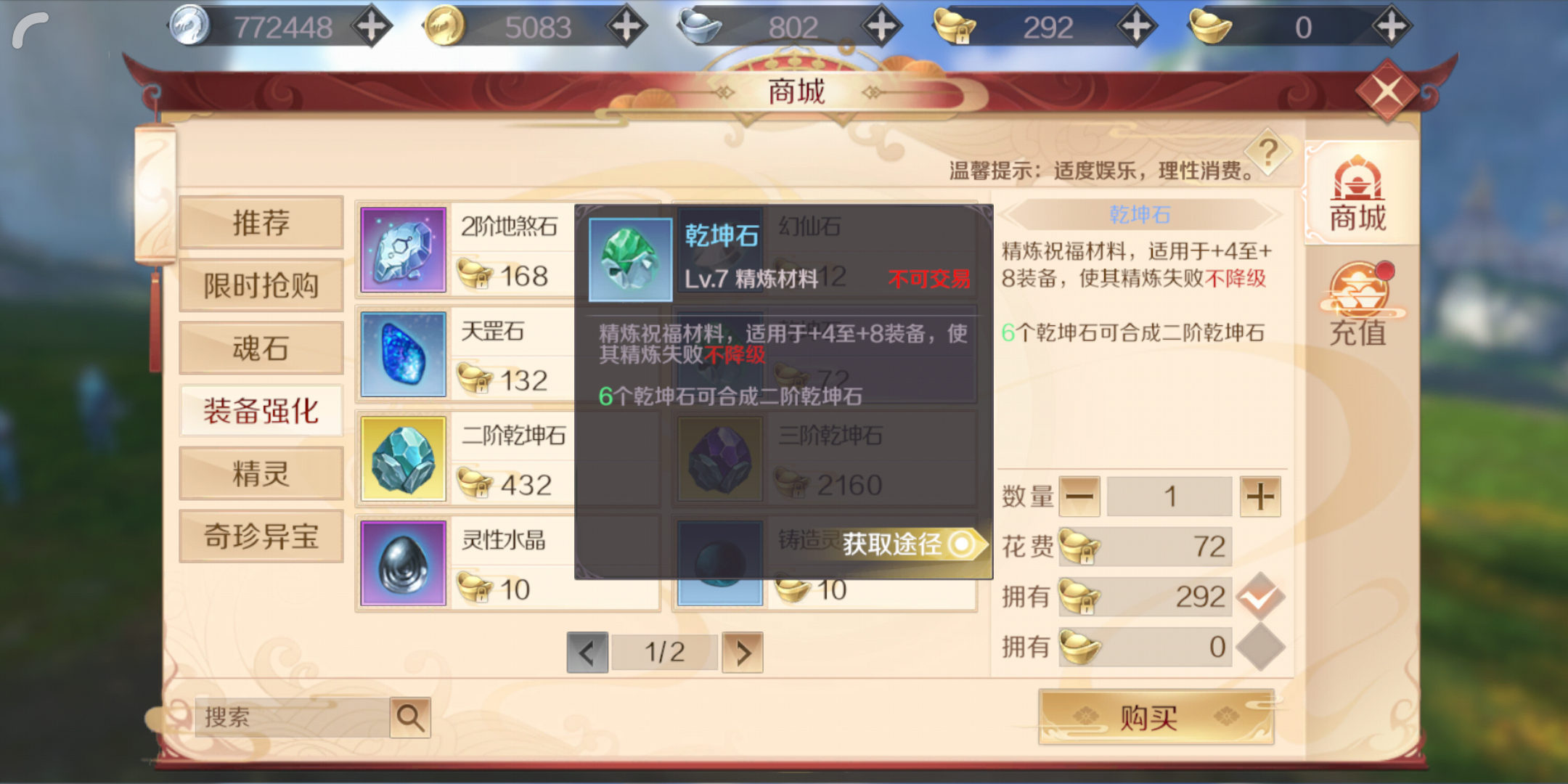
Task: Switch to the 魂石 category tab
Action: (x=261, y=348)
